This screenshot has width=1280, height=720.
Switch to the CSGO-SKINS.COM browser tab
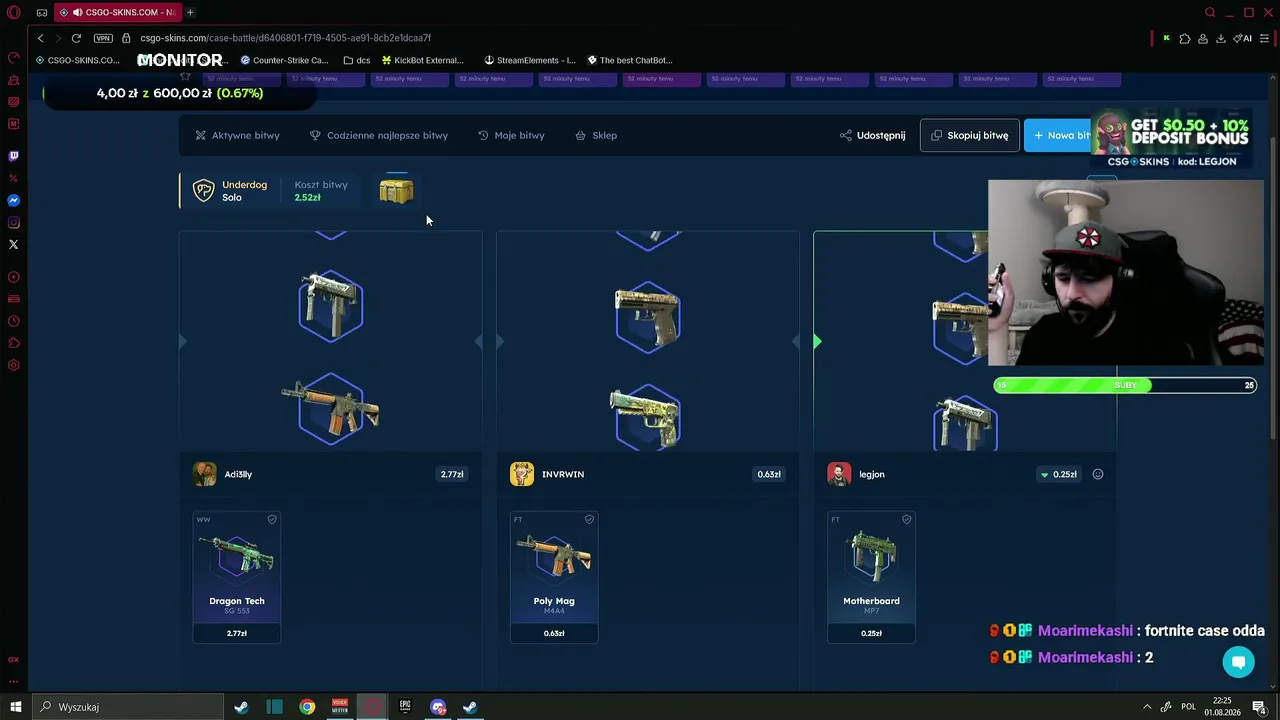coord(116,12)
